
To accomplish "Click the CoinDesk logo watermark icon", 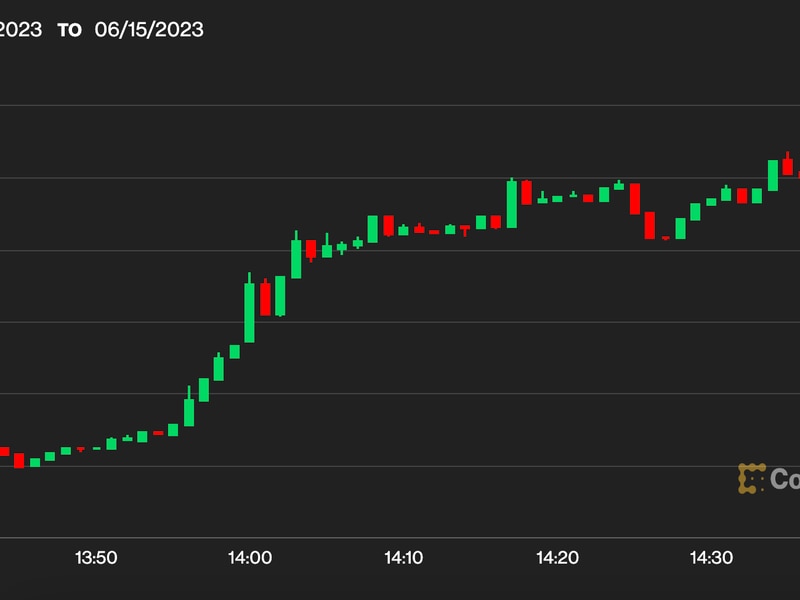I will [751, 479].
